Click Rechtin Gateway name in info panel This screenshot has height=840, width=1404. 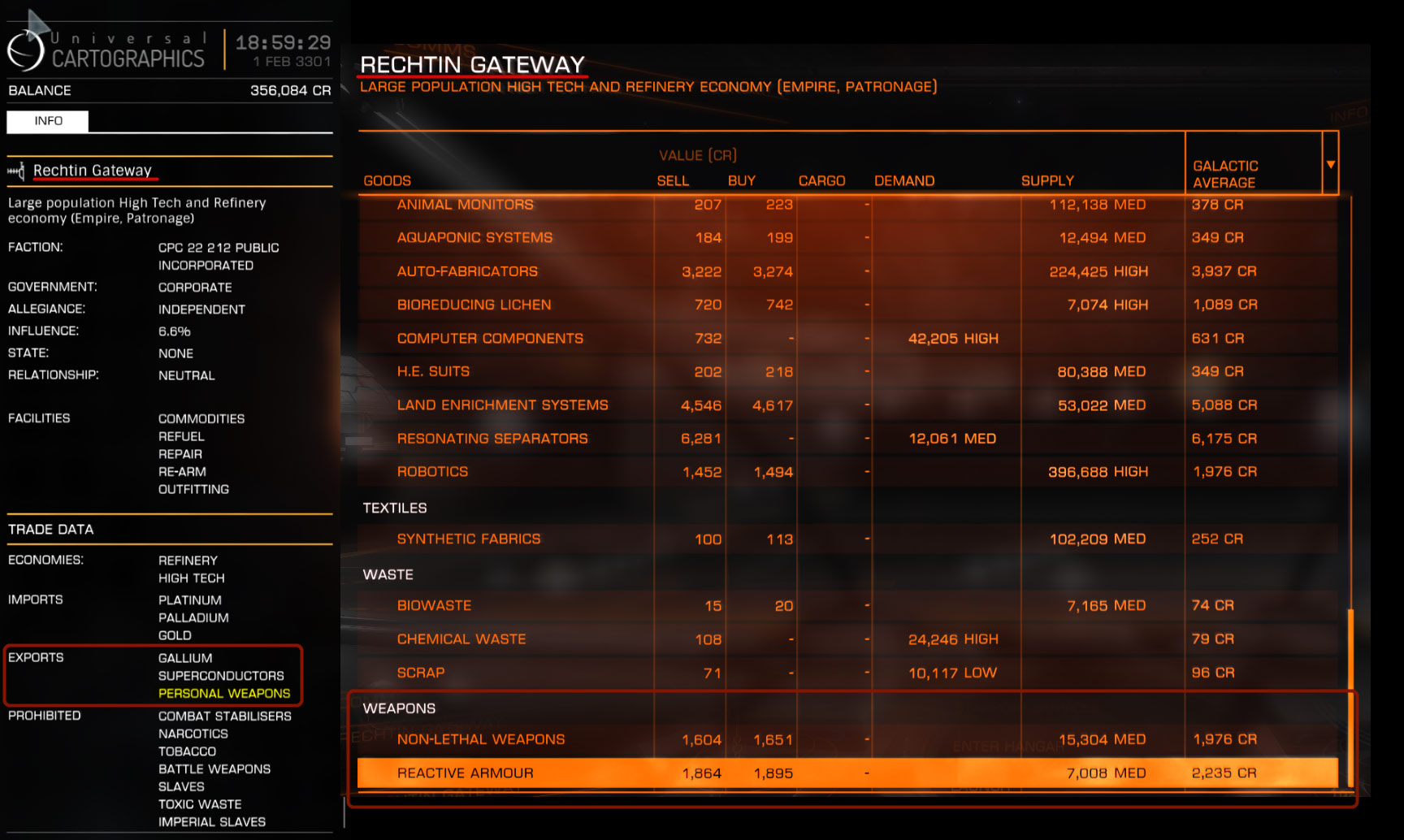[x=93, y=171]
